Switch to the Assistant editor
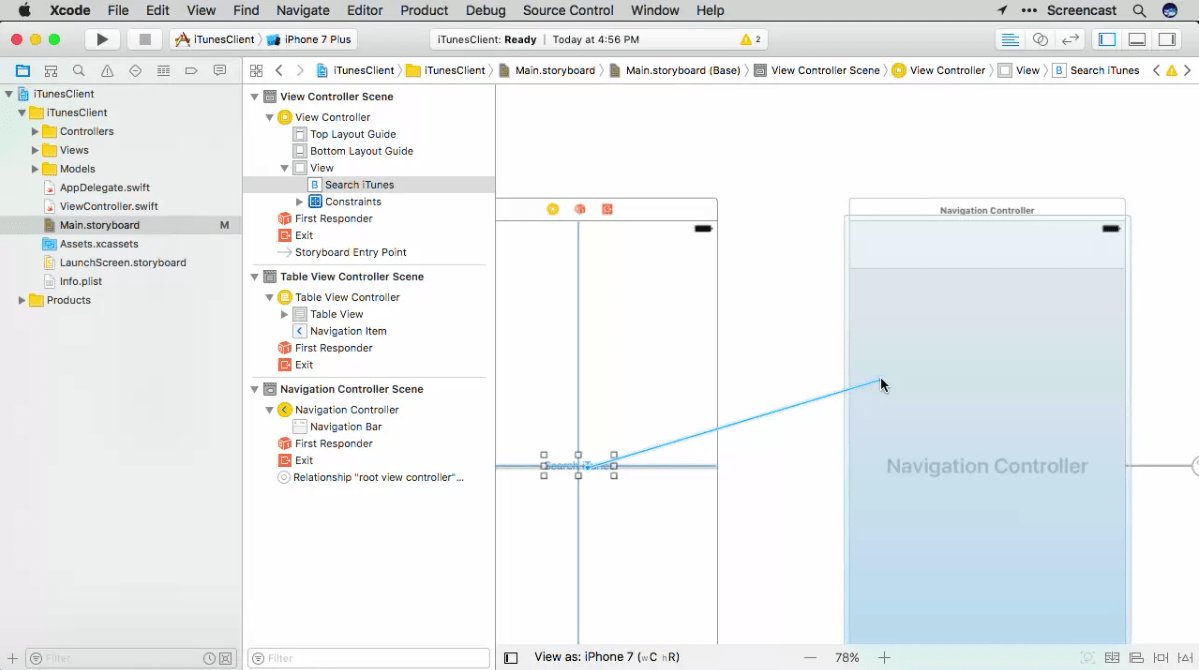The image size is (1199, 670). click(1040, 39)
